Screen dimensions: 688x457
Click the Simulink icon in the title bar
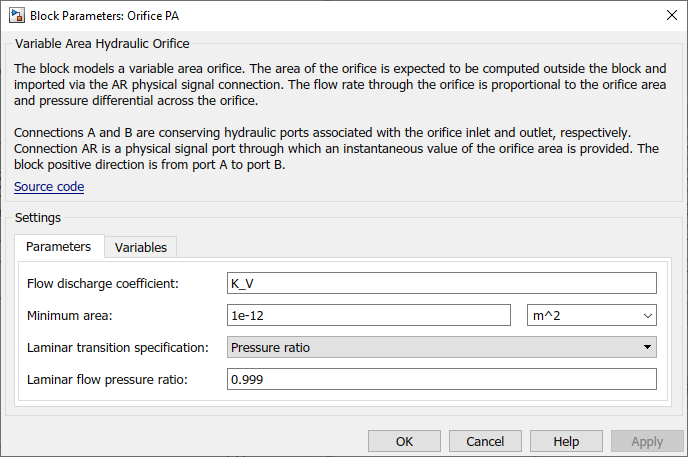pyautogui.click(x=16, y=16)
